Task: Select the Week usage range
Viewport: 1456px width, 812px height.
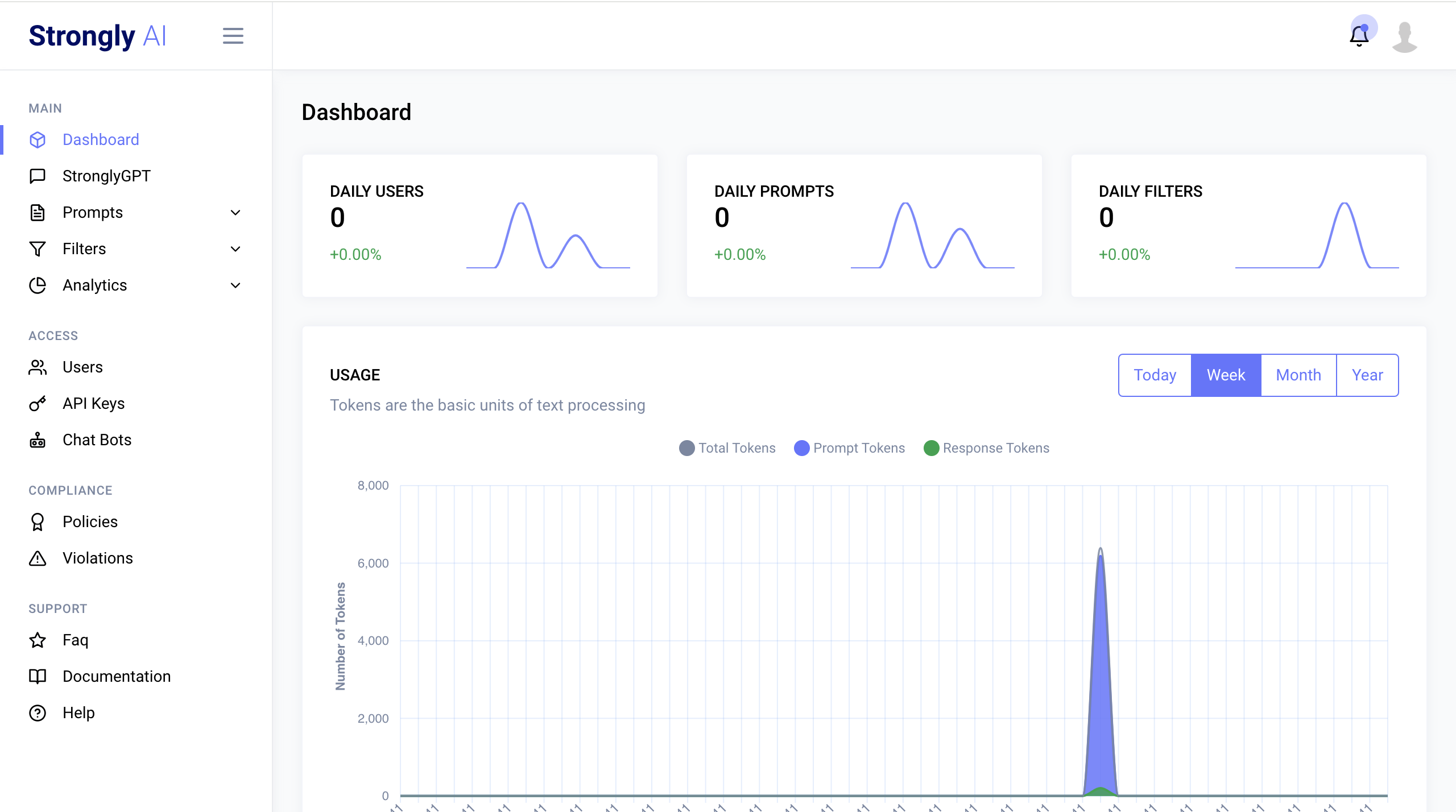Action: (x=1226, y=375)
